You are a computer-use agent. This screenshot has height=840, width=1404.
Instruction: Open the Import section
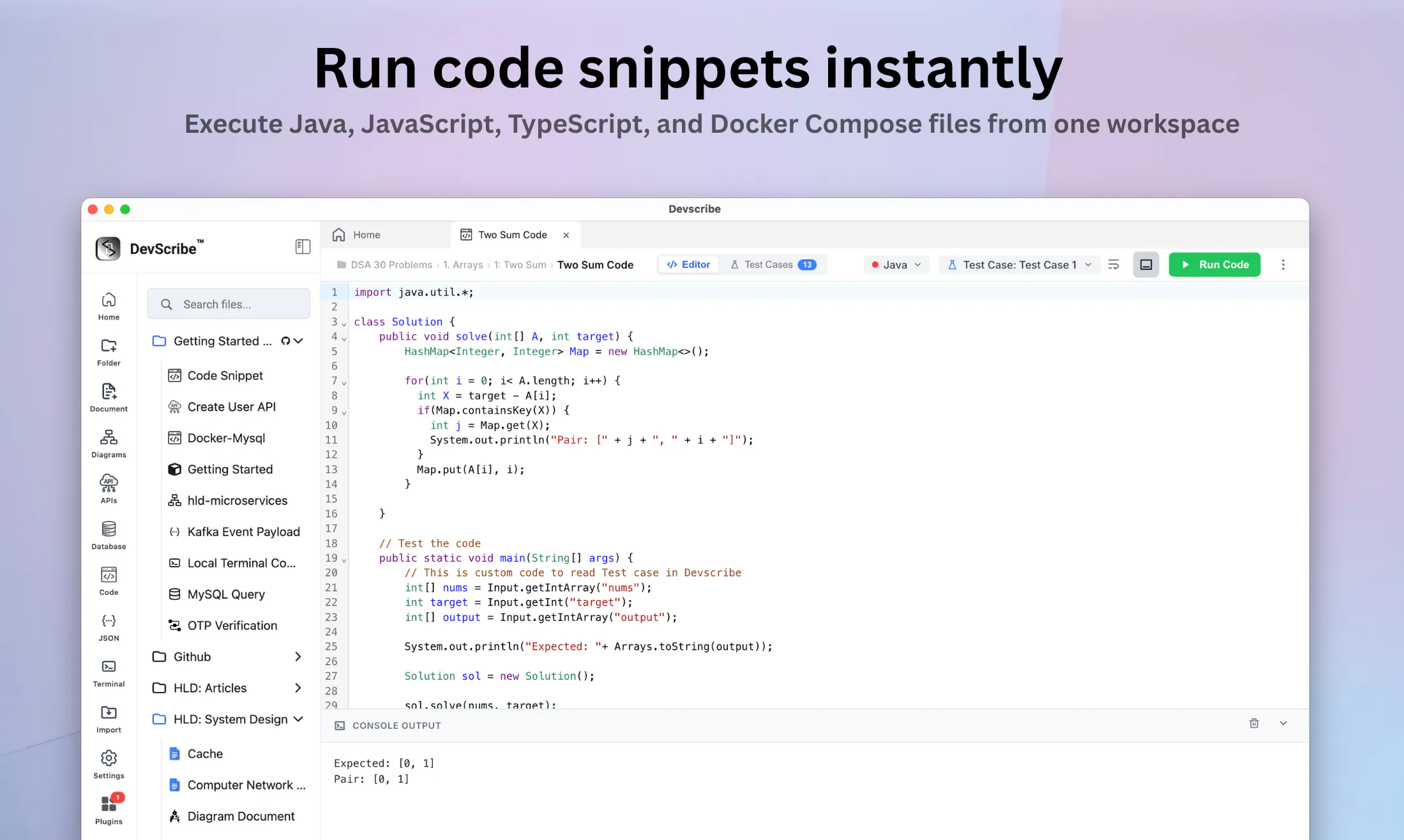point(109,720)
